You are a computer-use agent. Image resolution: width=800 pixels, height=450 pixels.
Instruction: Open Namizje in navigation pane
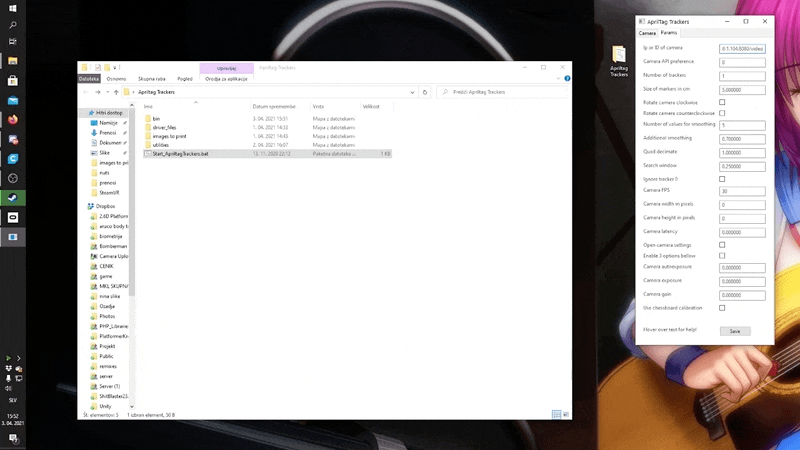108,123
